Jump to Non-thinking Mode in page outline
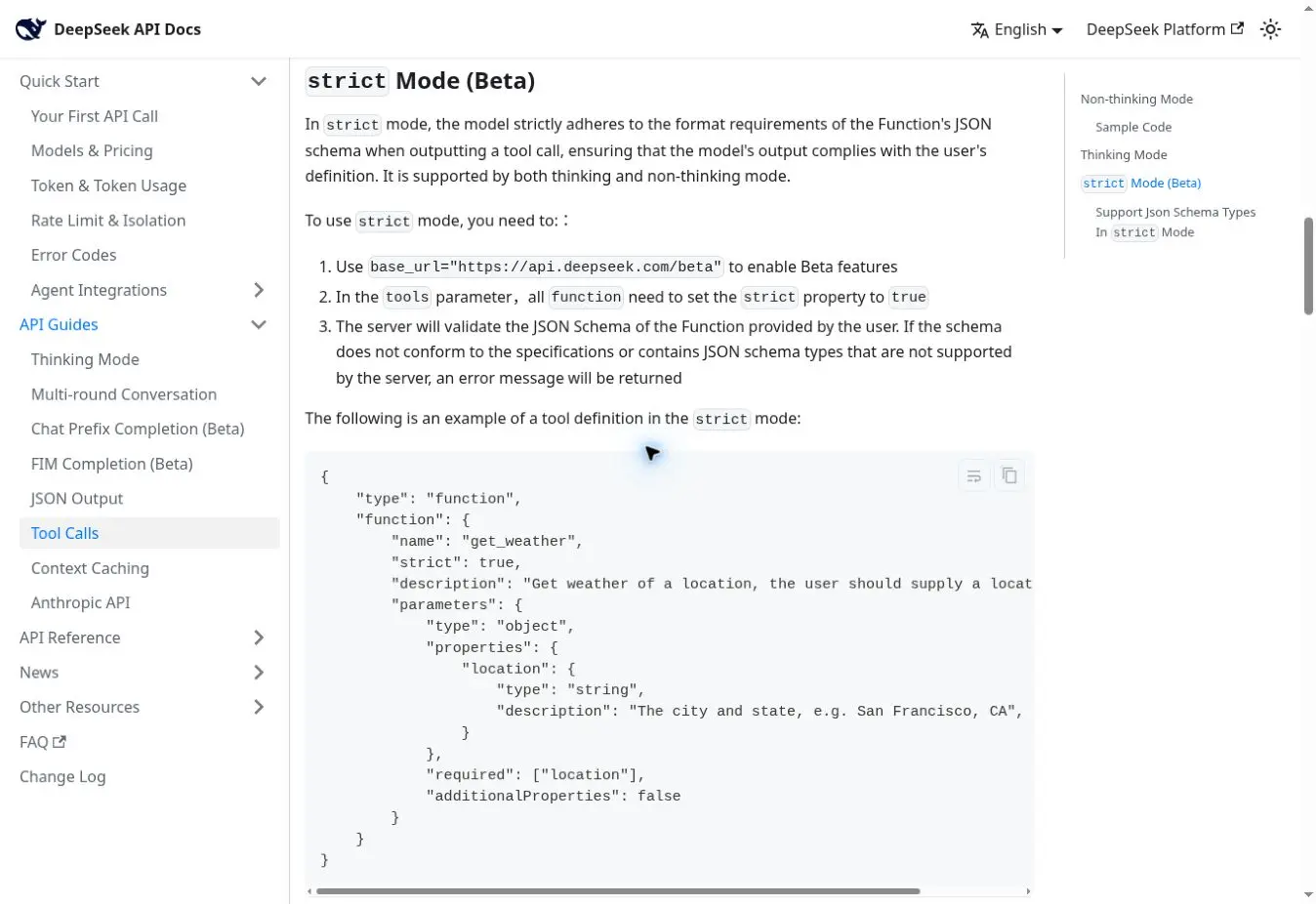Viewport: 1316px width, 904px height. click(1136, 99)
